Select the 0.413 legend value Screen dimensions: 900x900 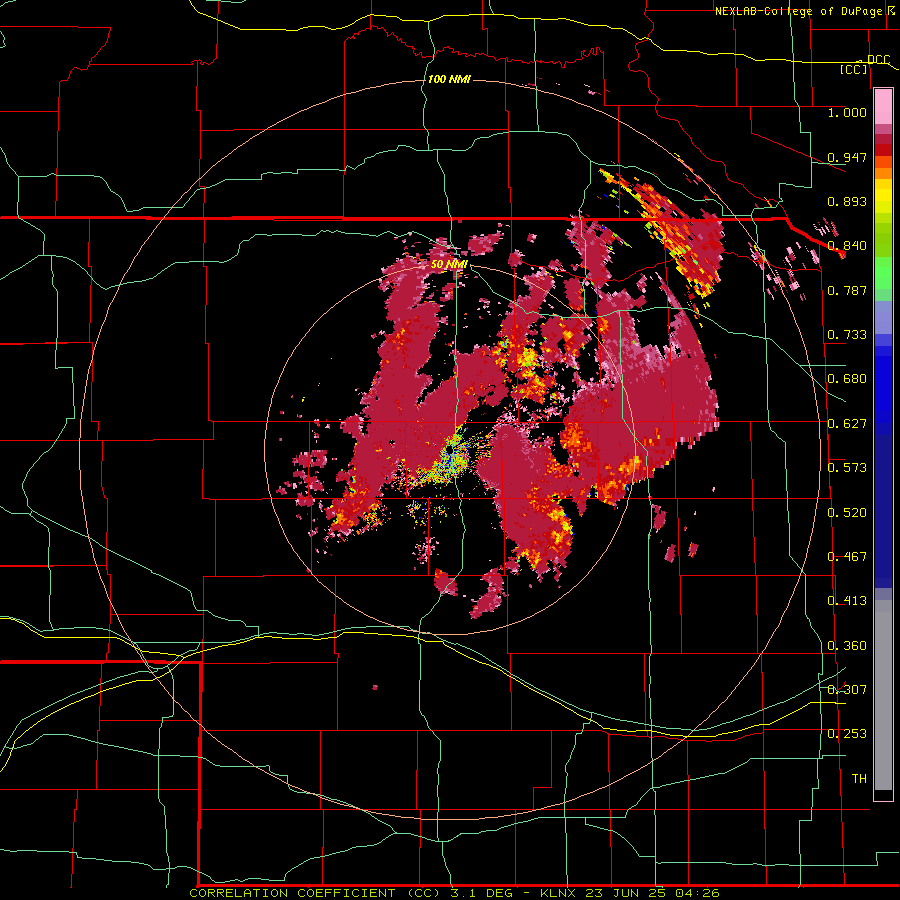(847, 601)
